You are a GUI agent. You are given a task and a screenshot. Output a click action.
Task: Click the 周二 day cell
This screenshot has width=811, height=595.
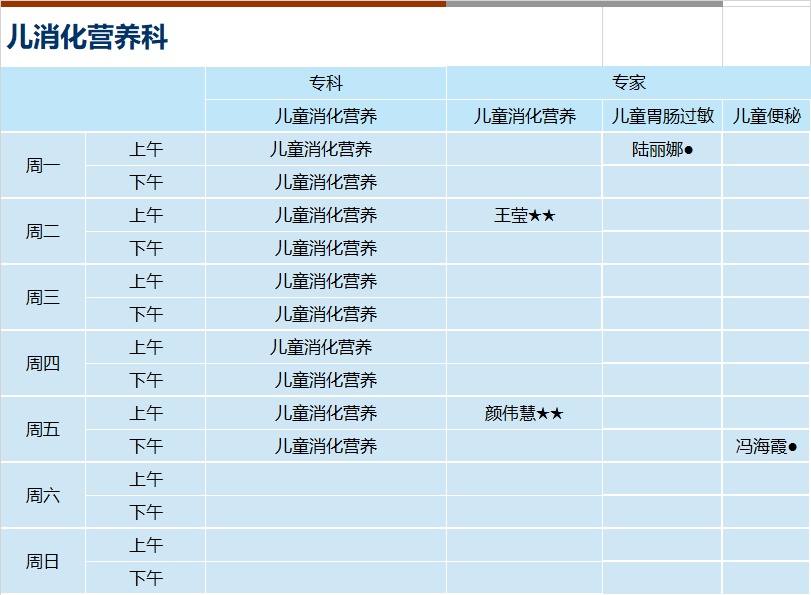click(43, 231)
